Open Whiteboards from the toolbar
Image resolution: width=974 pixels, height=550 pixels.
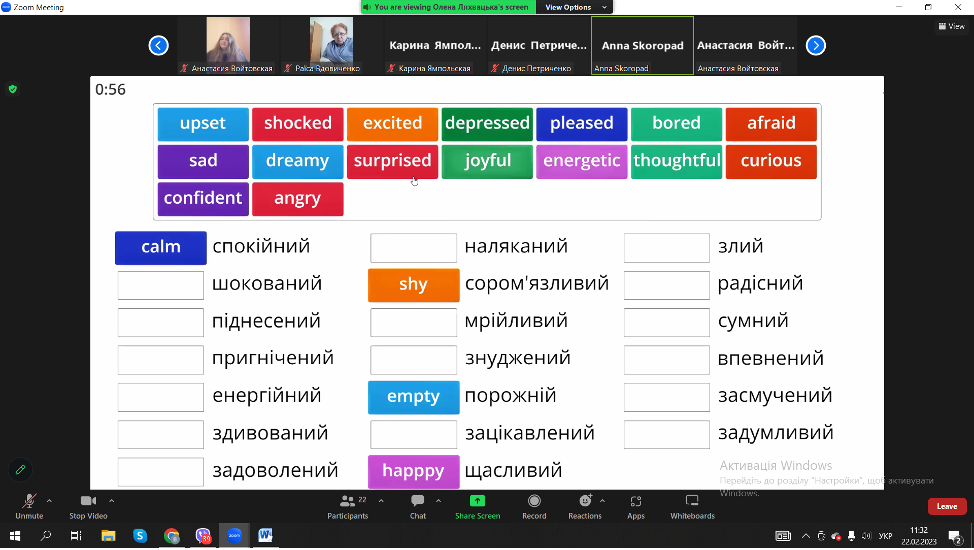[x=692, y=502]
